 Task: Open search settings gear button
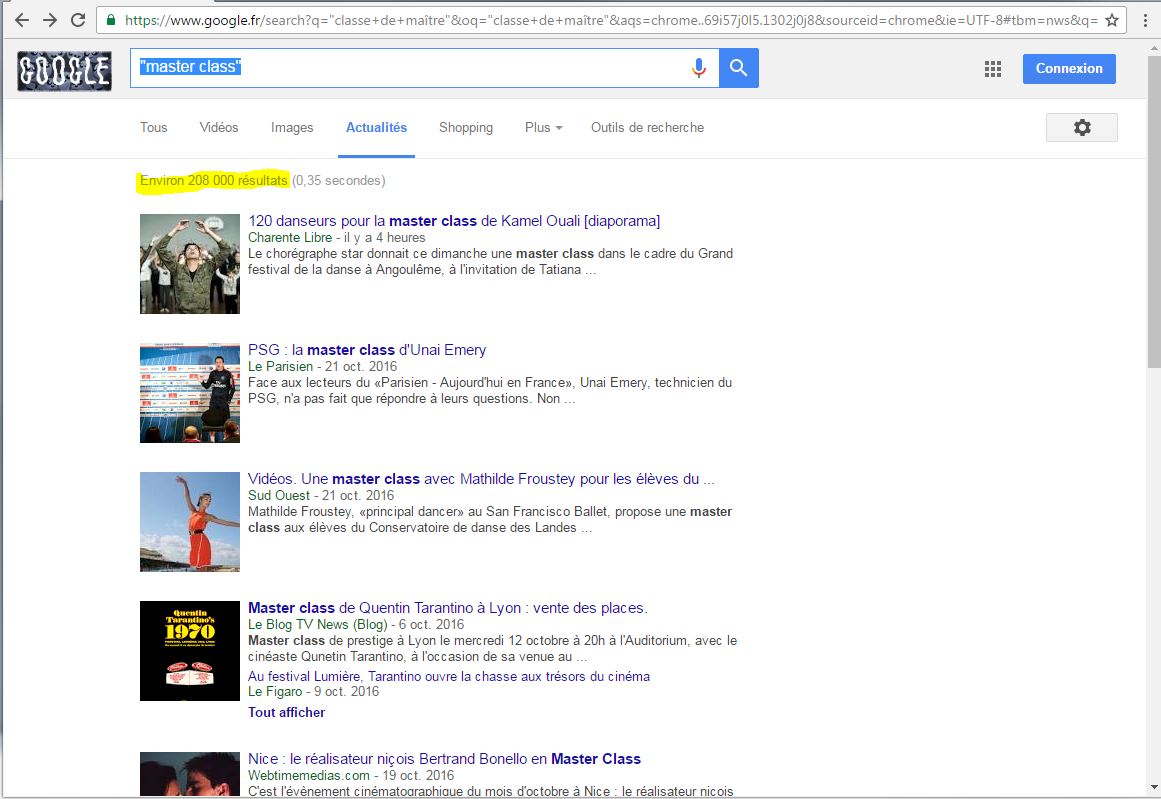pos(1081,128)
